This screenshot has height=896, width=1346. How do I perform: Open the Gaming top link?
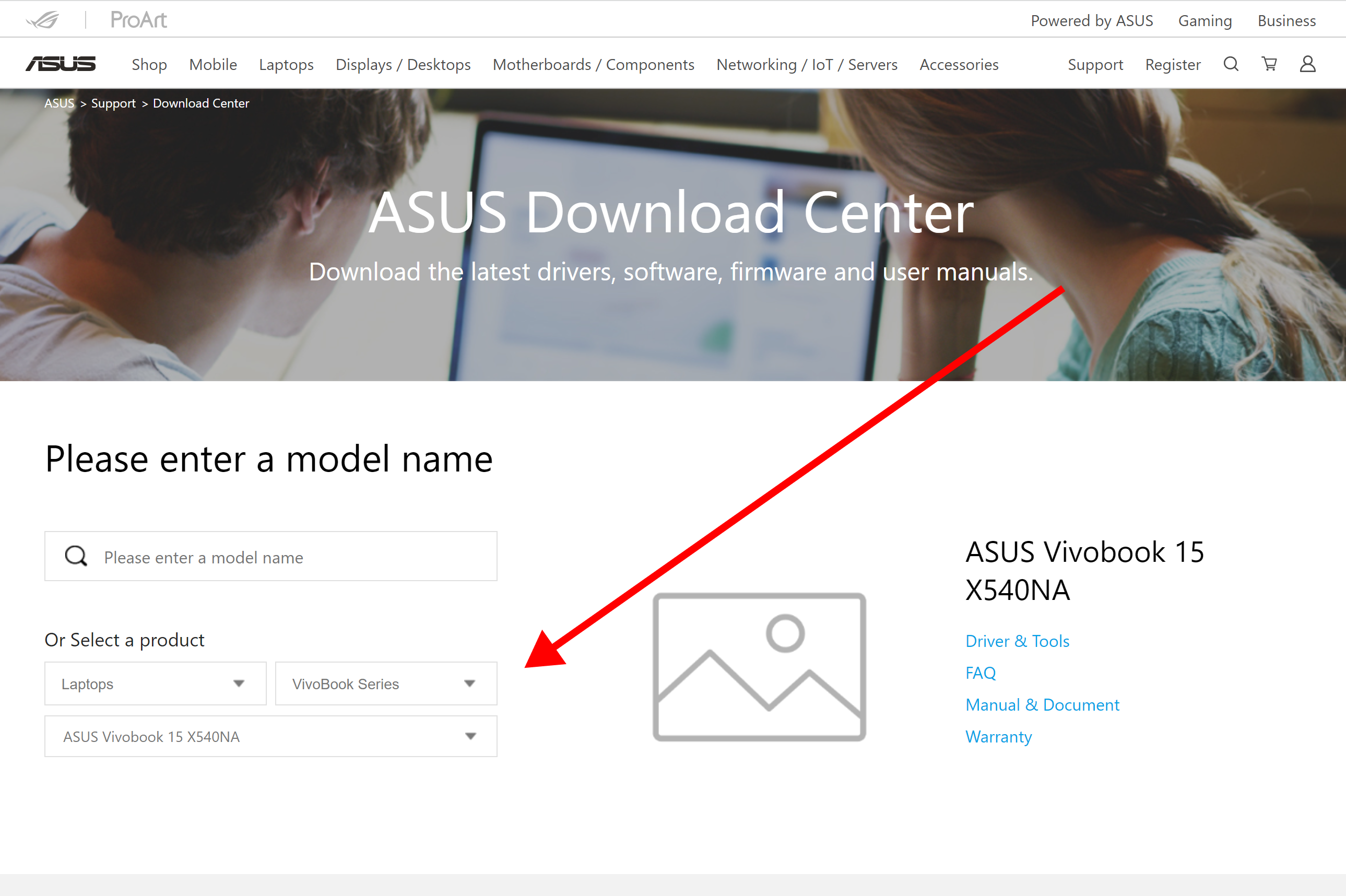(1205, 20)
